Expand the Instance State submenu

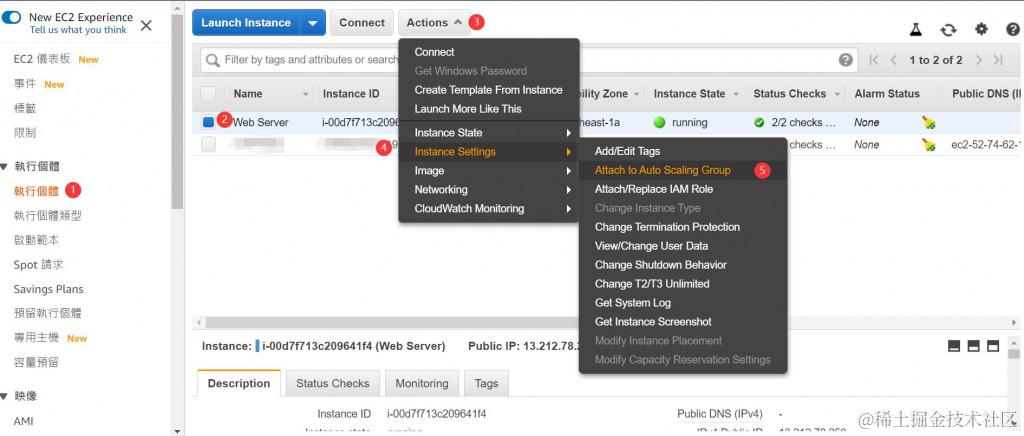pyautogui.click(x=489, y=132)
